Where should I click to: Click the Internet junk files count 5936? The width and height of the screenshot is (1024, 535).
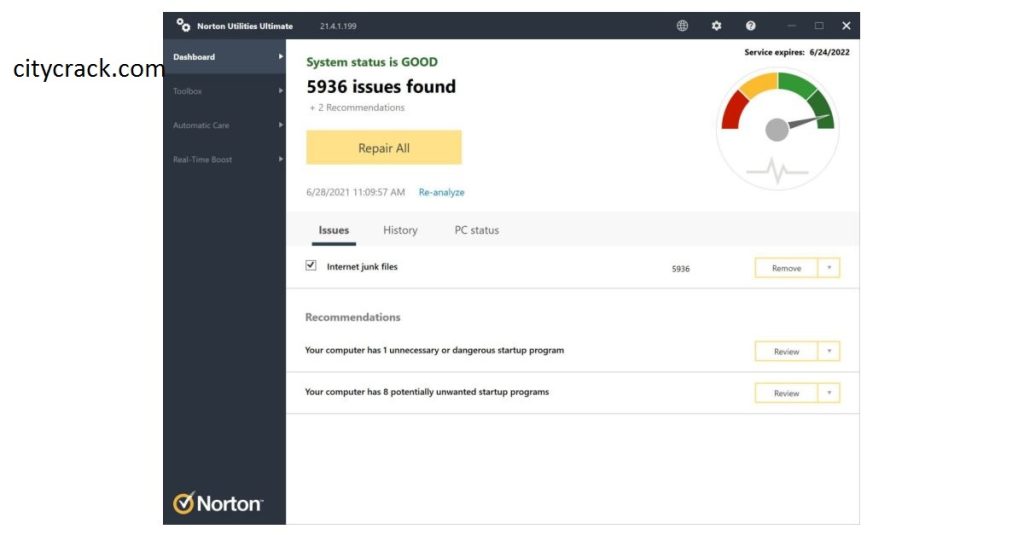coord(680,268)
